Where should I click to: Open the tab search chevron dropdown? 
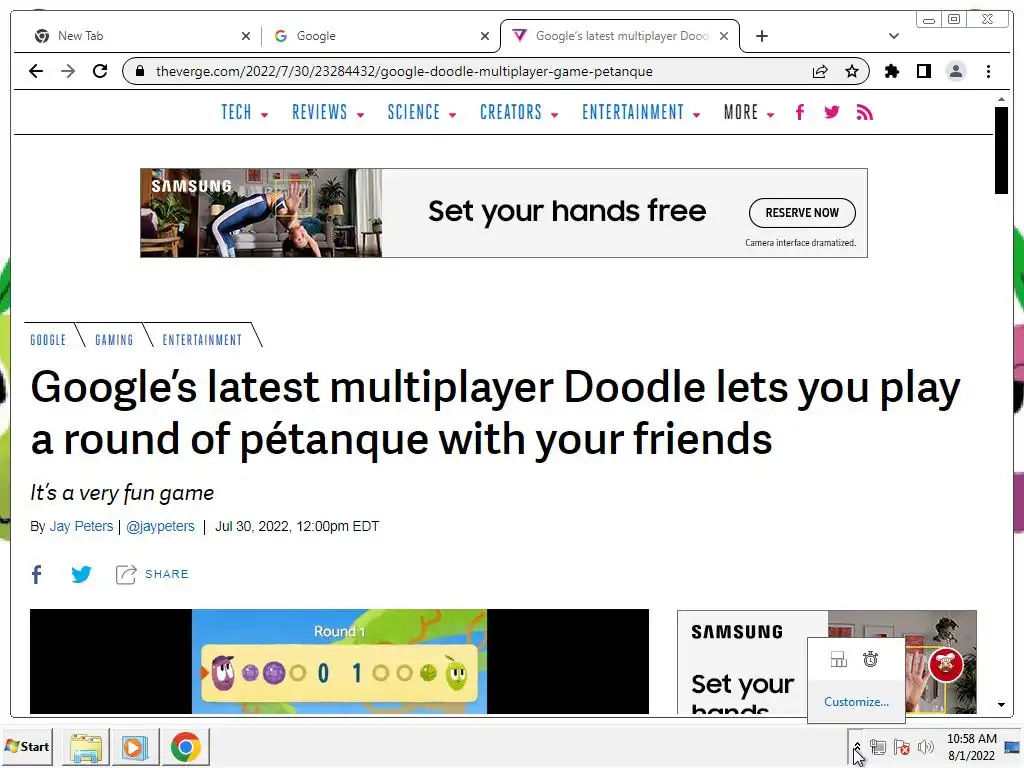(894, 36)
